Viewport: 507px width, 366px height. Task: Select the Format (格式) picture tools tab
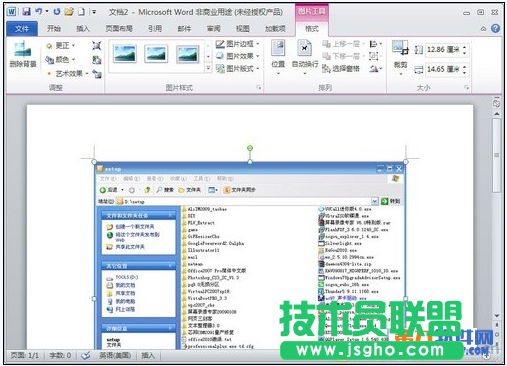(x=312, y=29)
